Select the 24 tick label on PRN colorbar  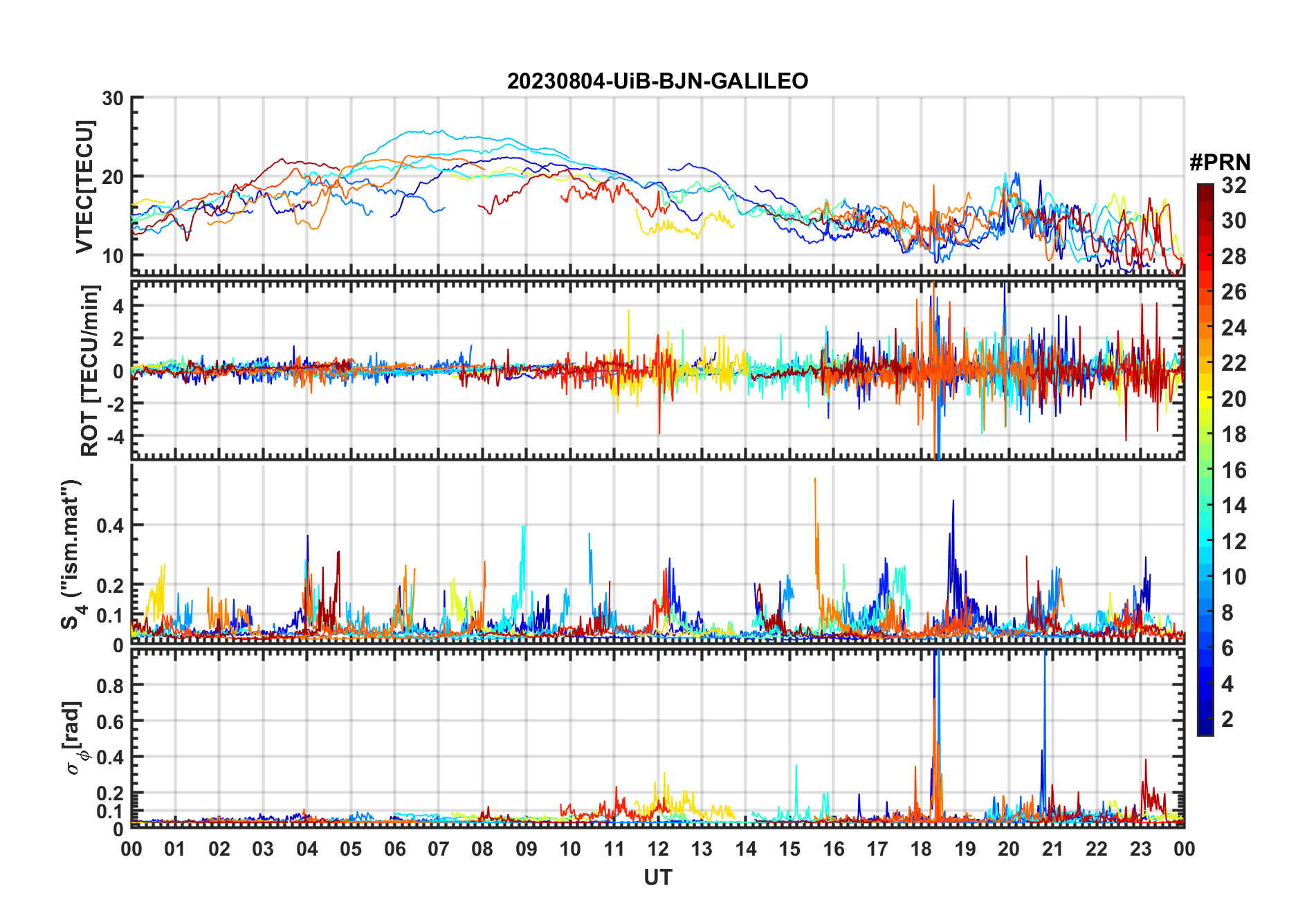tap(1234, 328)
